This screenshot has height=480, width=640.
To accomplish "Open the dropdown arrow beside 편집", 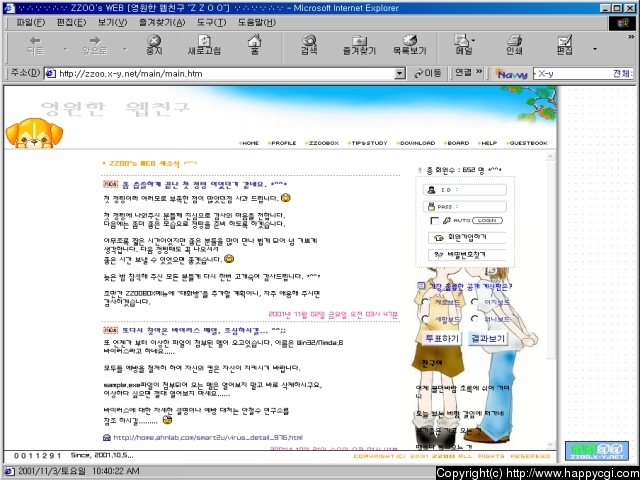I will (x=595, y=49).
